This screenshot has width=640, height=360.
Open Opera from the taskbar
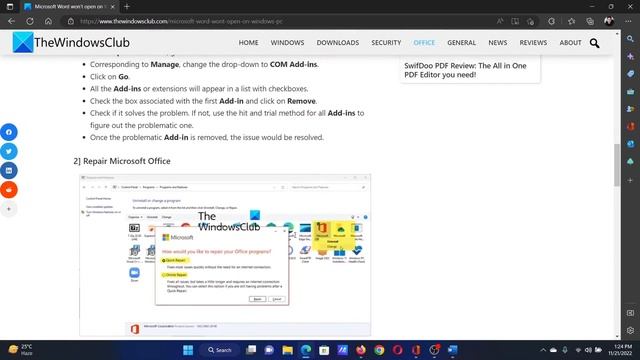398,350
